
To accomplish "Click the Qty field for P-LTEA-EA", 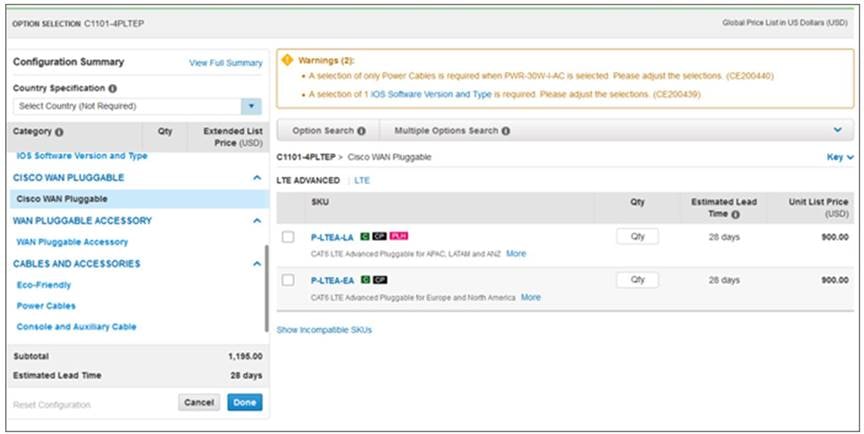I will (x=638, y=280).
